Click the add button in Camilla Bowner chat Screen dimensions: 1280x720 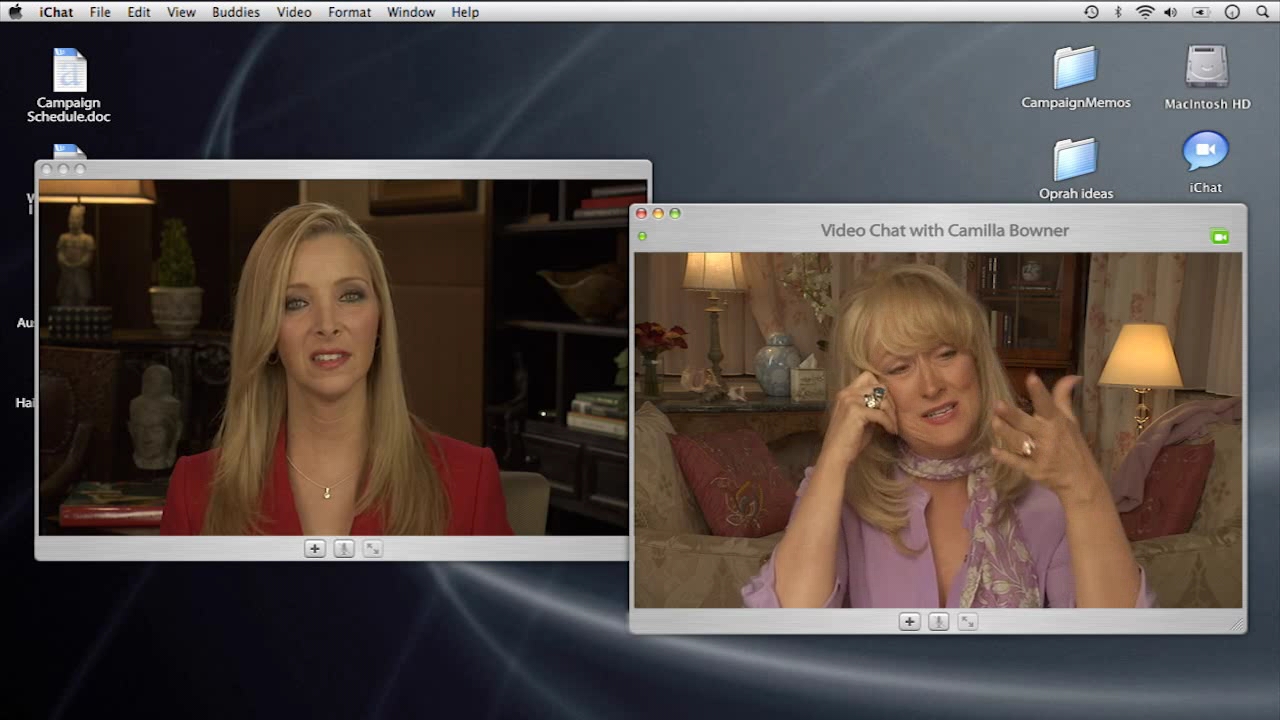coord(909,621)
